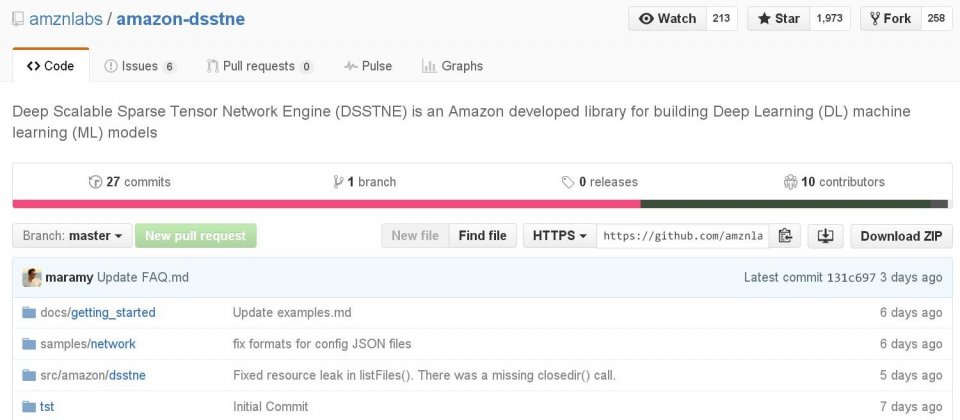This screenshot has width=960, height=420.
Task: Open the maramy author link
Action: pos(69,277)
